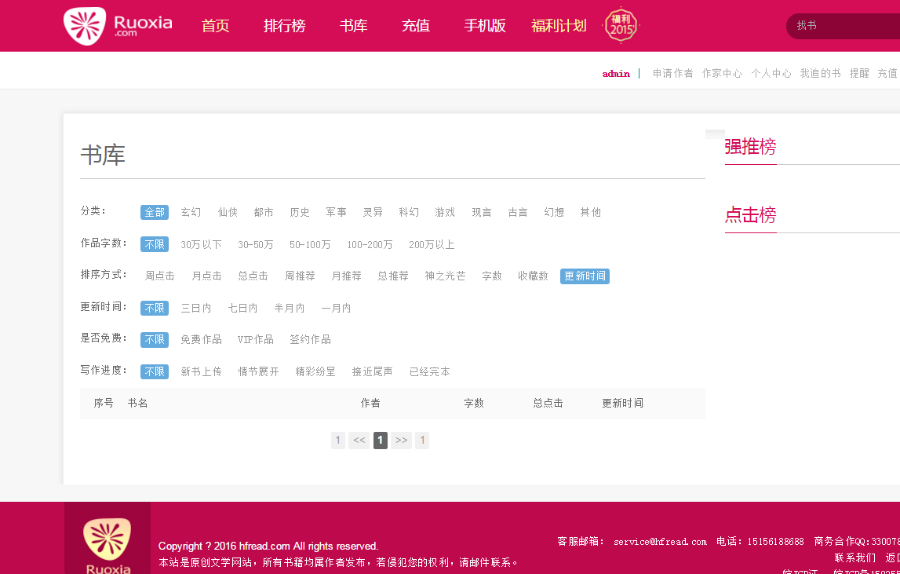
Task: Select 不限 in the 写作进度 row
Action: tap(154, 372)
